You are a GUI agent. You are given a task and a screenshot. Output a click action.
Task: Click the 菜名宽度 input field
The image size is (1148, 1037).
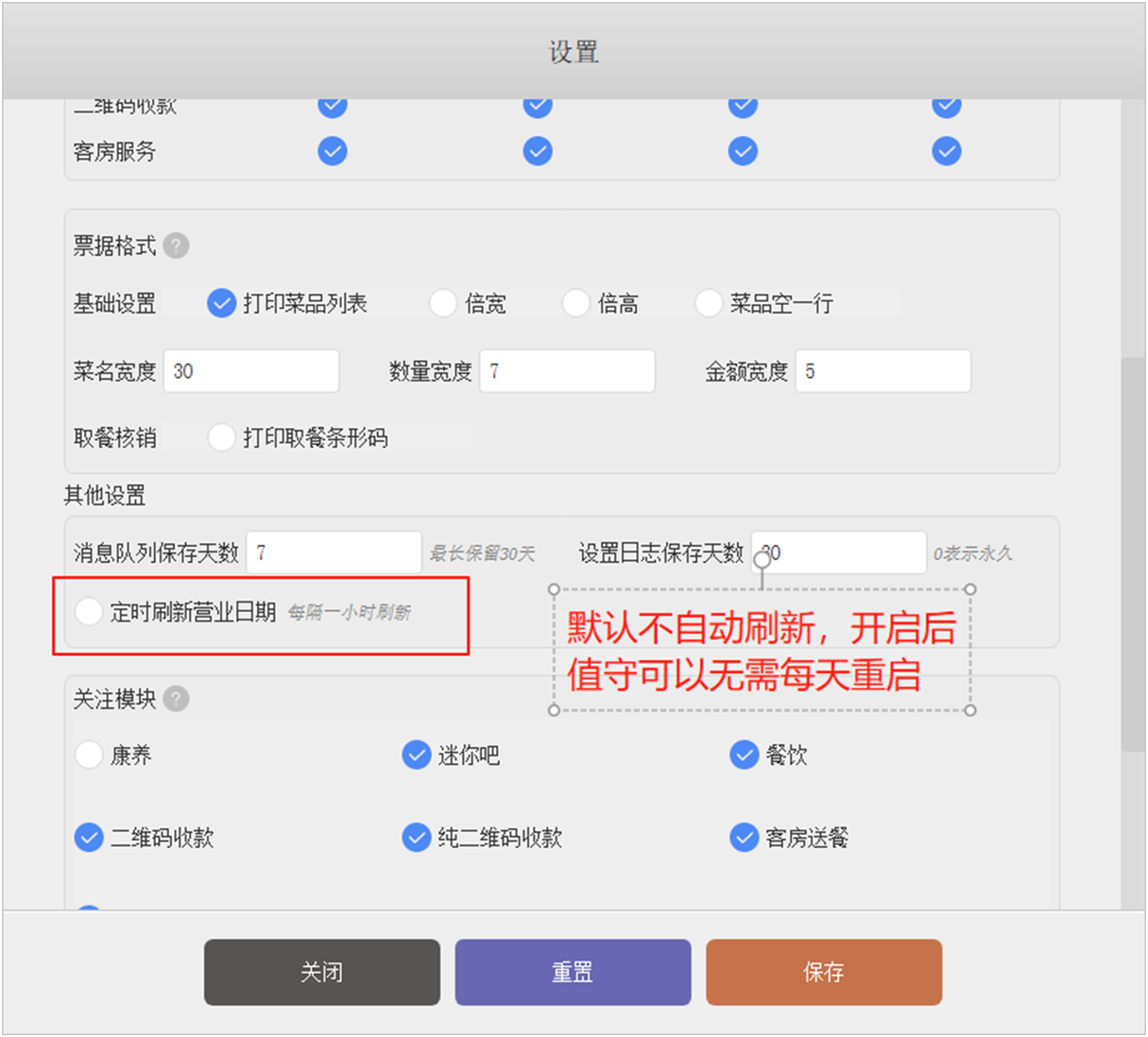point(251,371)
